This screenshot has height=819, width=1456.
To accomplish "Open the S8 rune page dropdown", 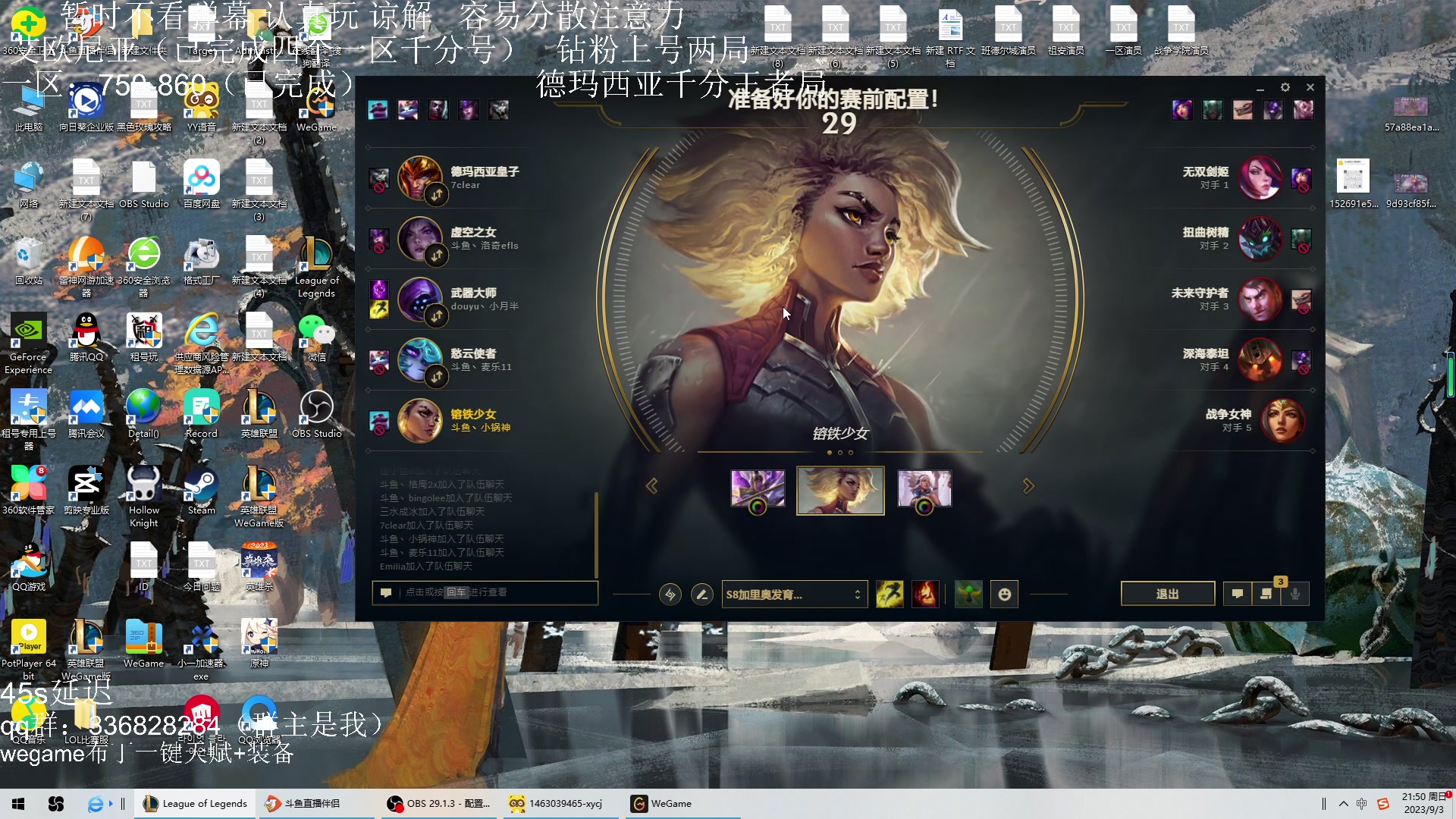I will 794,595.
